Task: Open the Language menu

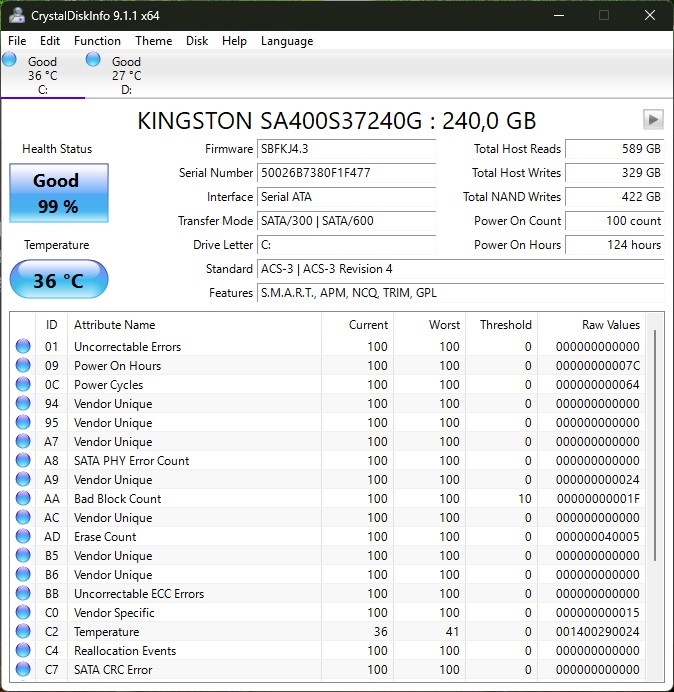Action: point(287,41)
